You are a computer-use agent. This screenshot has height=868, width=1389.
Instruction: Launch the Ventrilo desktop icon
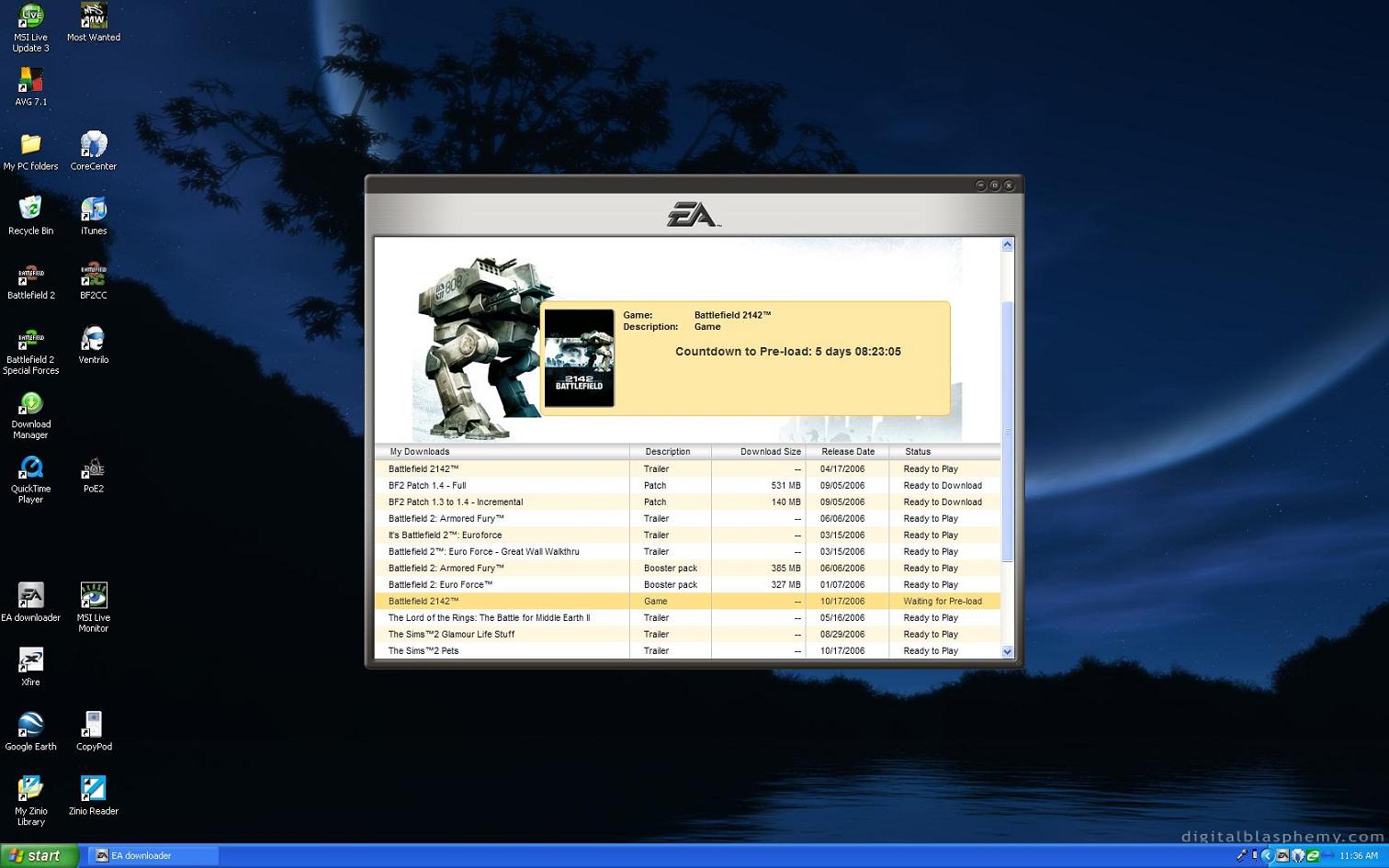point(93,340)
